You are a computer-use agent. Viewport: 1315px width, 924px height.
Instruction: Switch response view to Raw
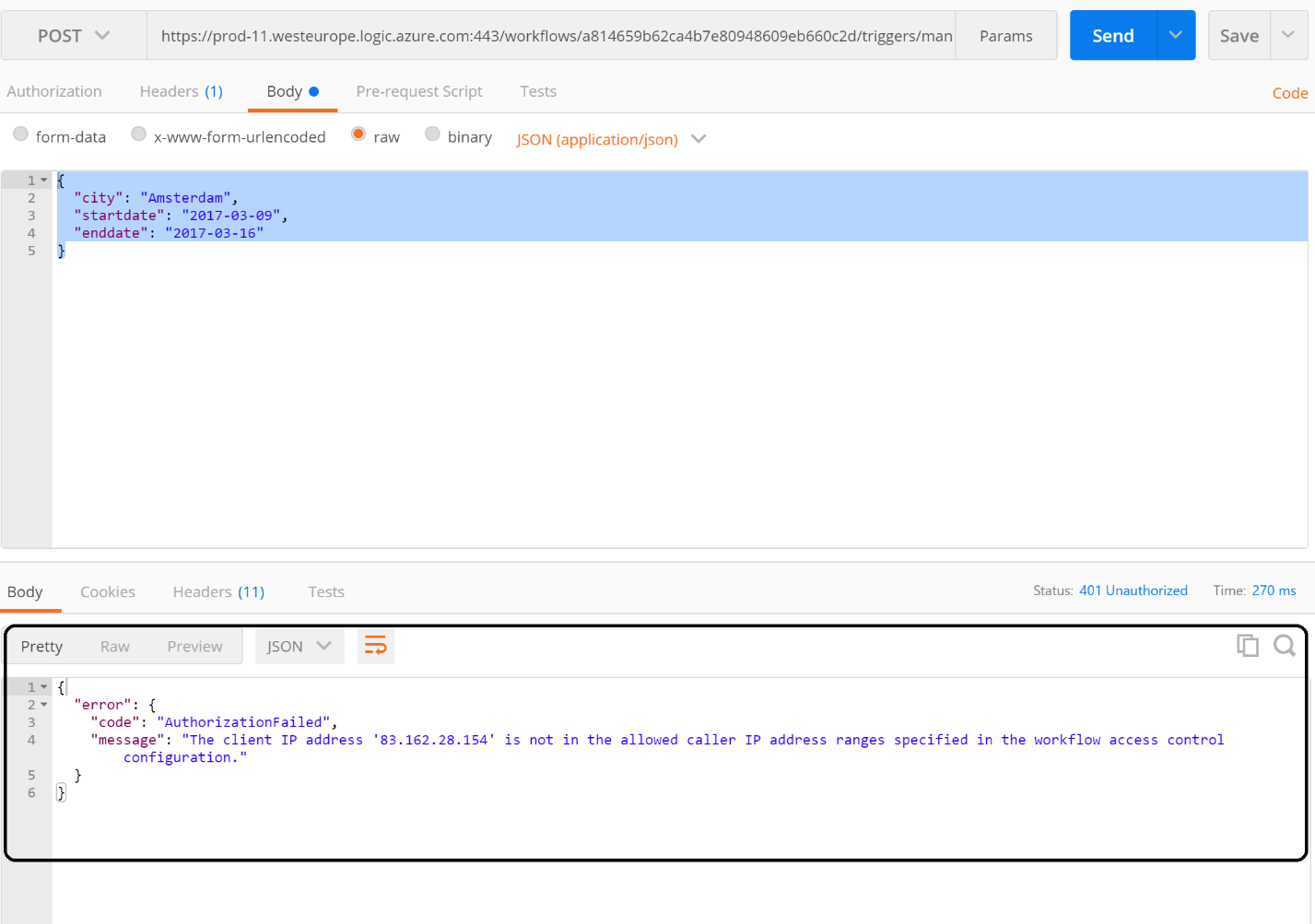pos(115,646)
